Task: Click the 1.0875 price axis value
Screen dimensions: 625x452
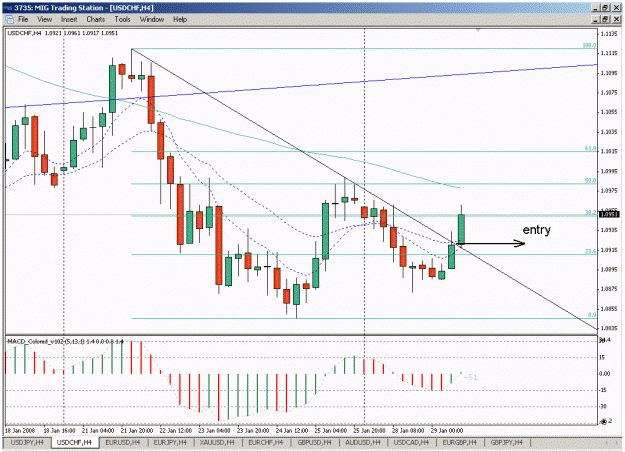Action: pyautogui.click(x=609, y=289)
